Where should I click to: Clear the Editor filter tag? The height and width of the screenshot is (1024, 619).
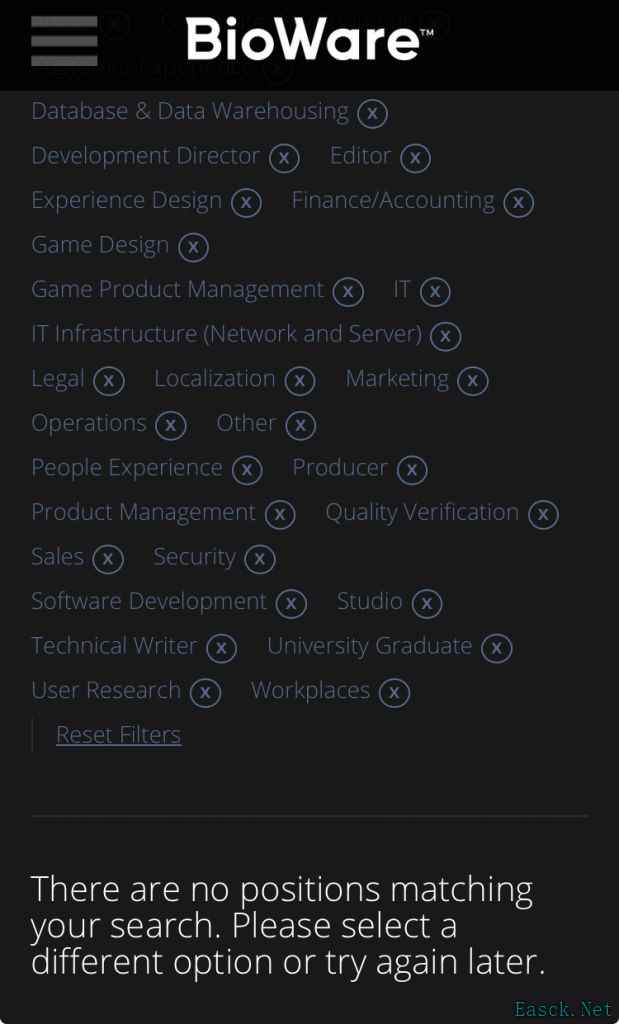click(x=415, y=158)
